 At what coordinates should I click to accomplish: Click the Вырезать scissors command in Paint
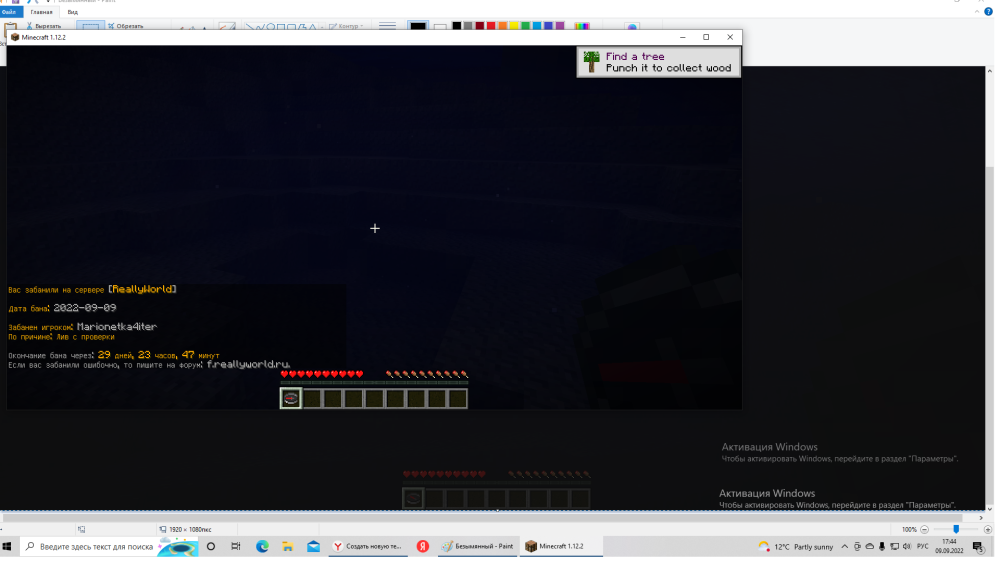[43, 26]
